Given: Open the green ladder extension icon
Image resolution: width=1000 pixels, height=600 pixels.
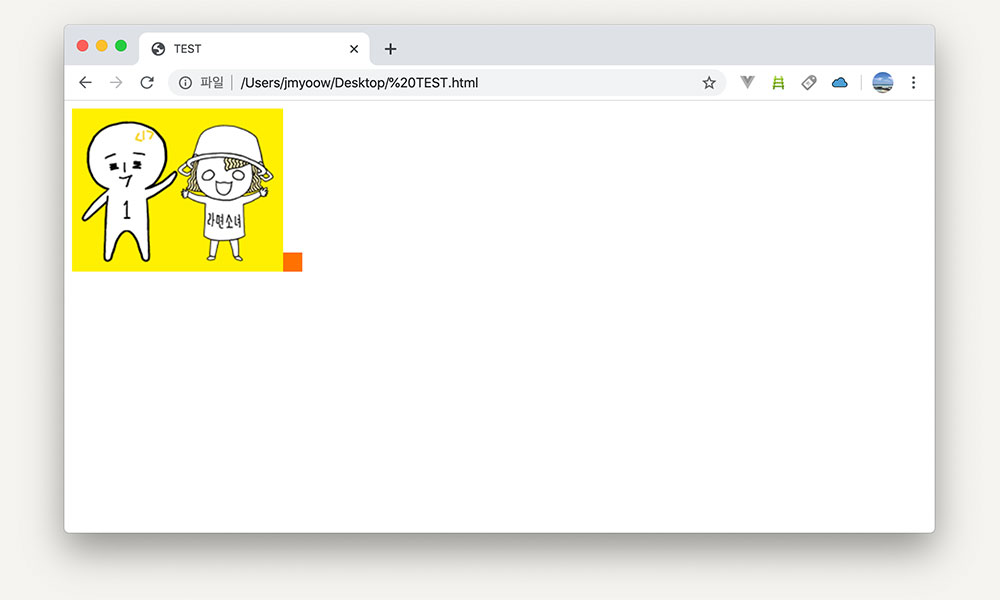Looking at the screenshot, I should [778, 82].
